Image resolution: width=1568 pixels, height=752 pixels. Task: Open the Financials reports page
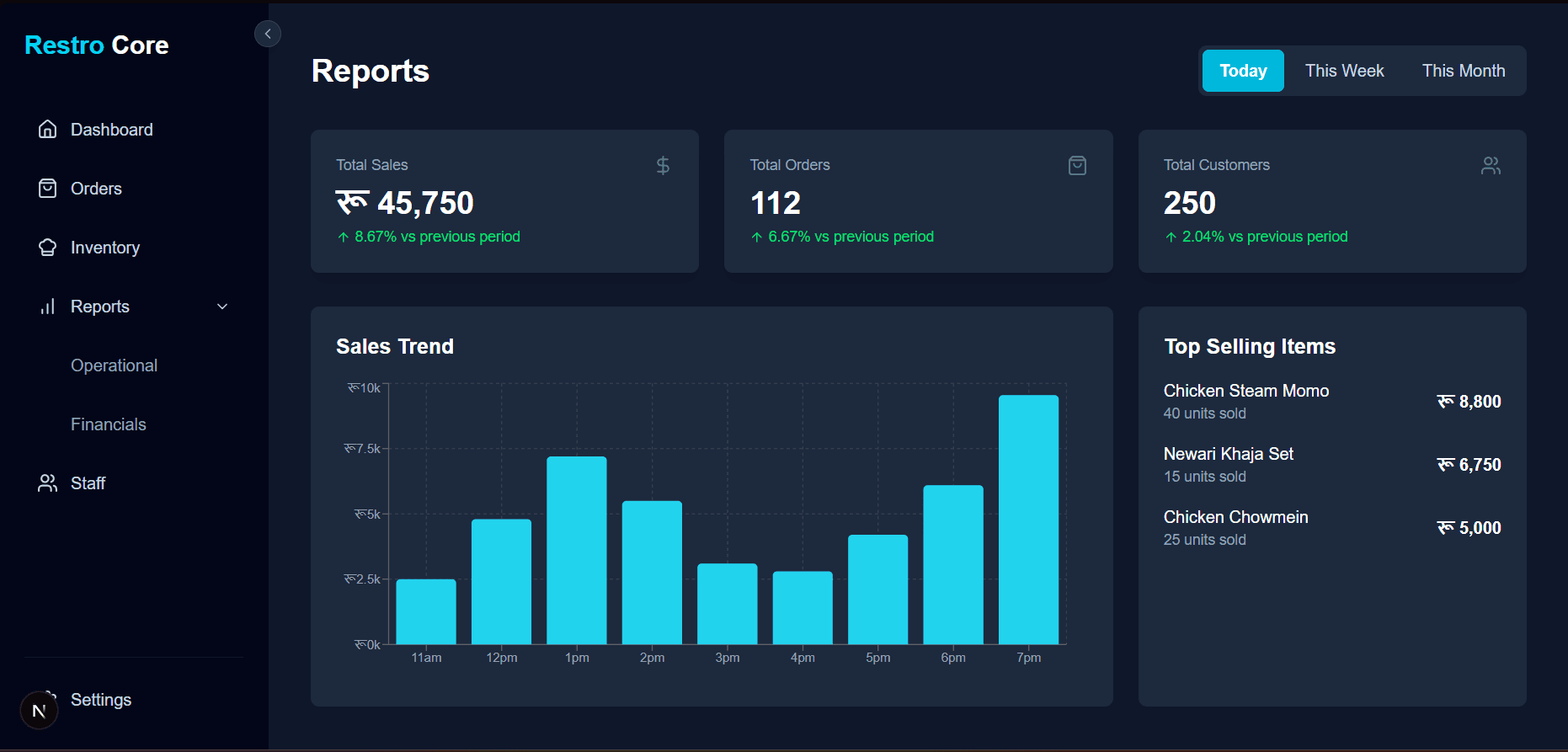(109, 424)
